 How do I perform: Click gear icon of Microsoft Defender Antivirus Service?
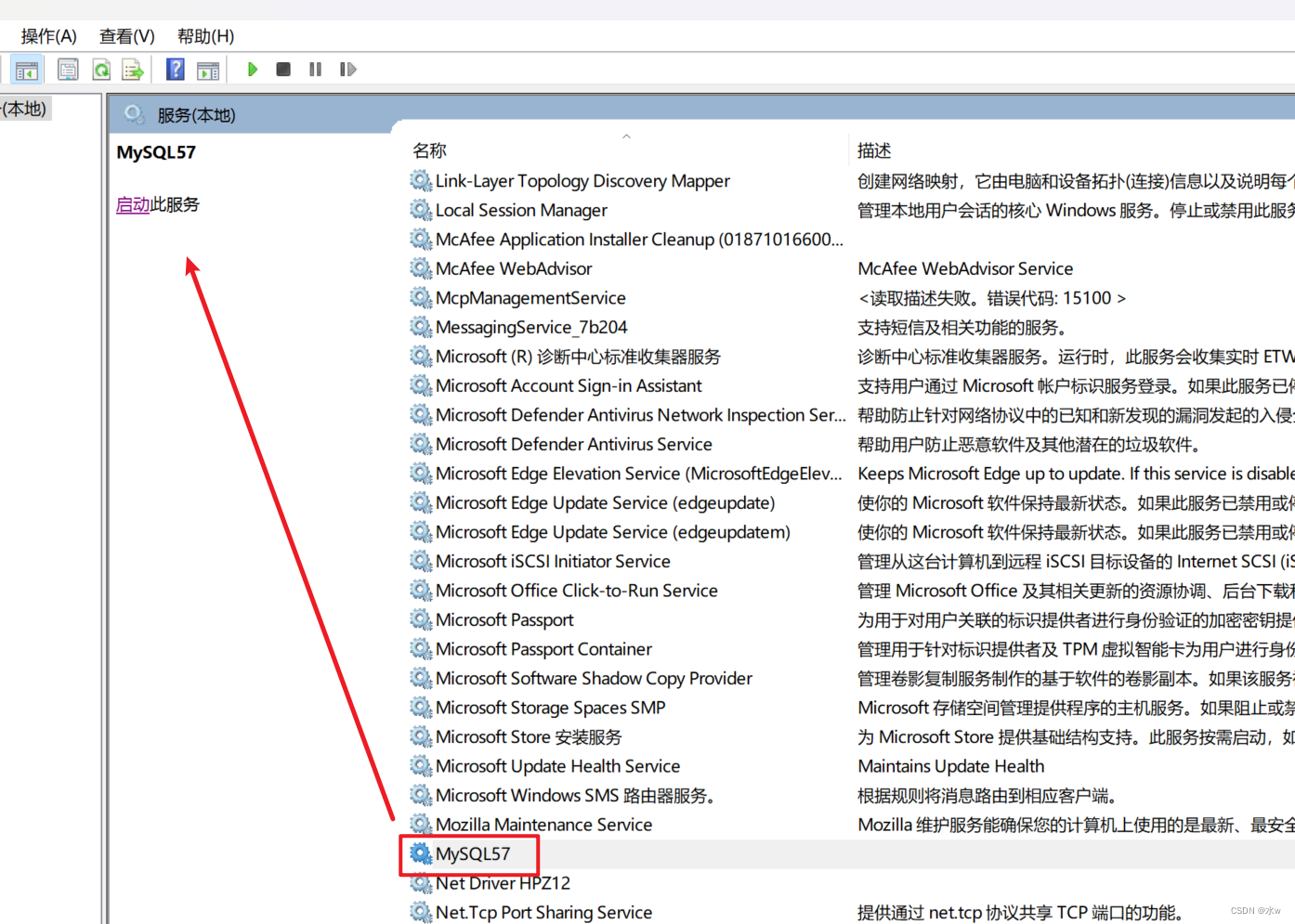[x=421, y=444]
